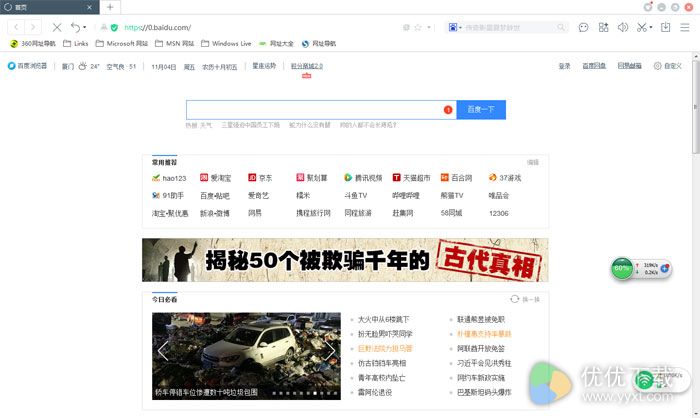Click the 编辑 edit link in 常用推荐
This screenshot has width=700, height=418.
click(x=533, y=162)
